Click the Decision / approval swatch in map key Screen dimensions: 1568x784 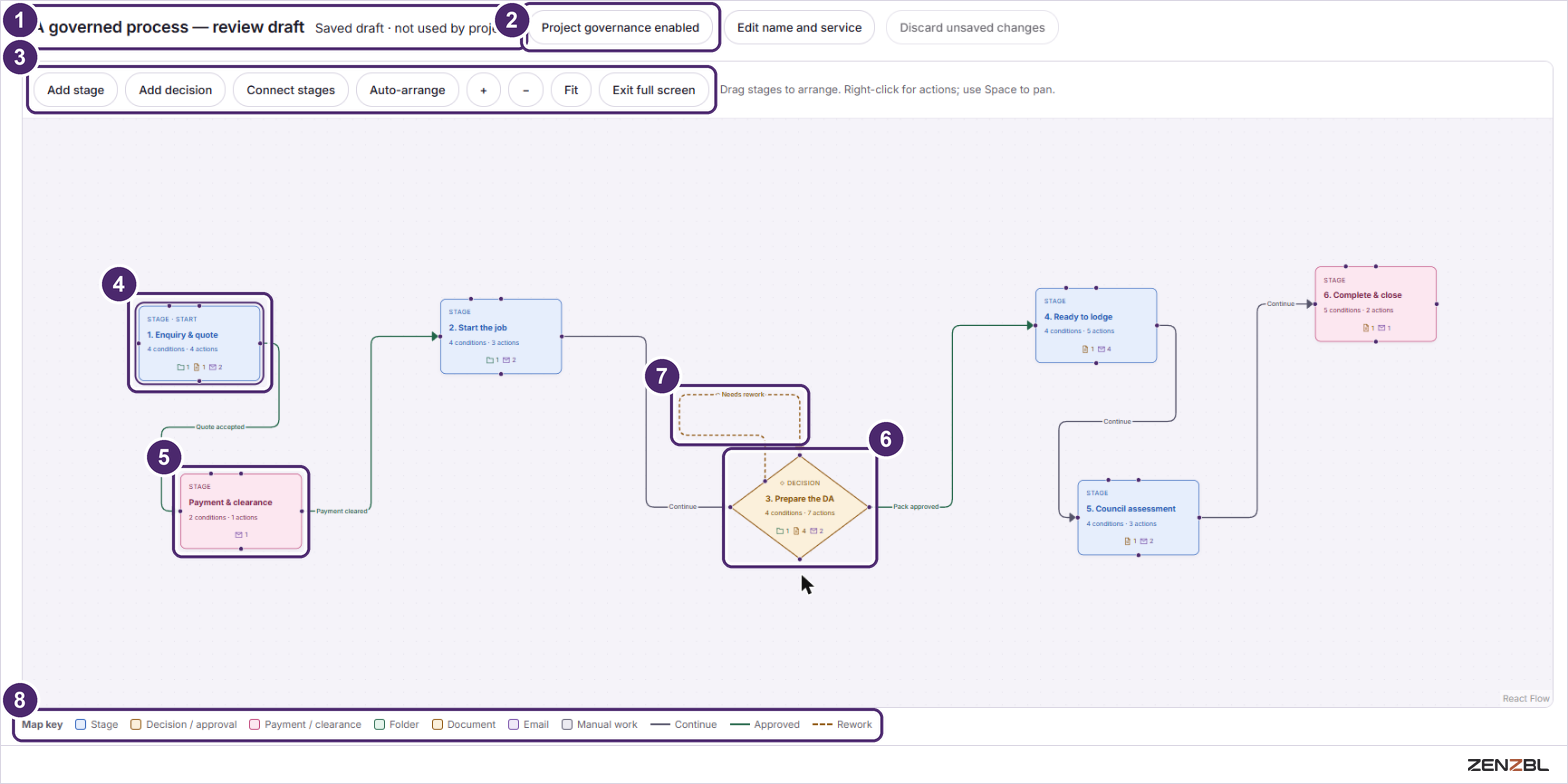136,724
